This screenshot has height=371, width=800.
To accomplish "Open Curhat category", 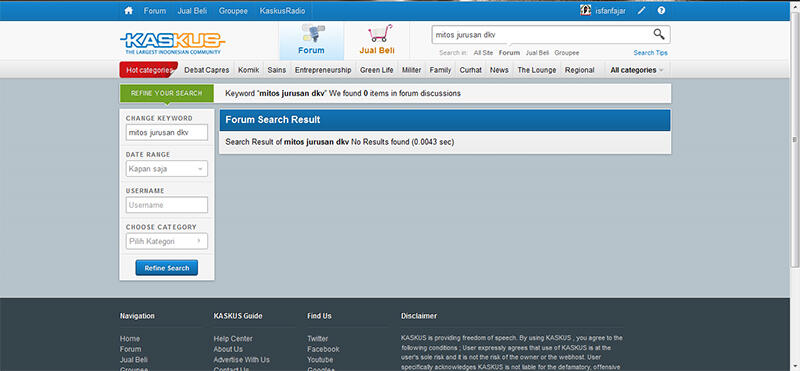I will (470, 70).
